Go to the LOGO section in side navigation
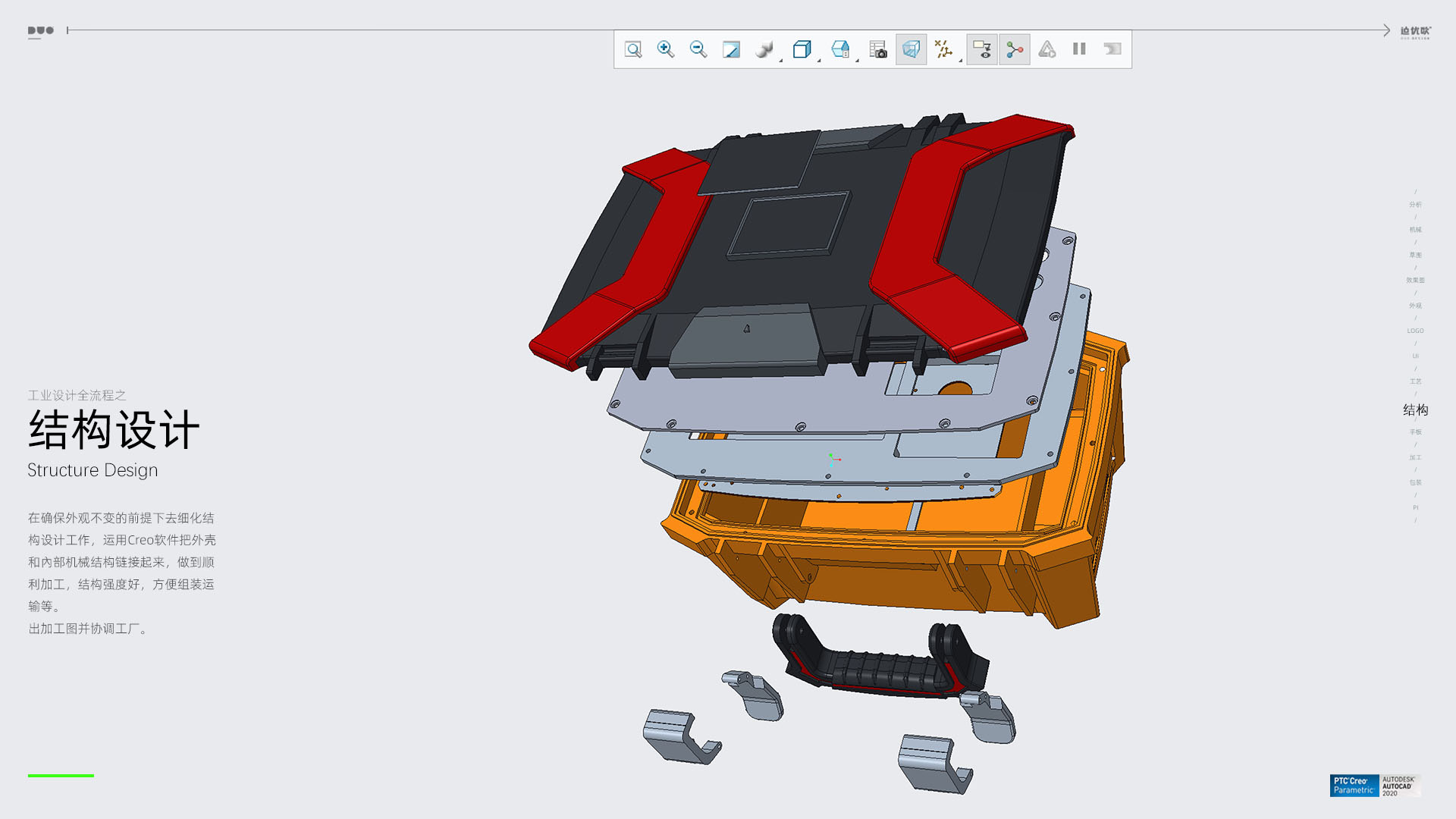The image size is (1456, 819). (x=1415, y=331)
